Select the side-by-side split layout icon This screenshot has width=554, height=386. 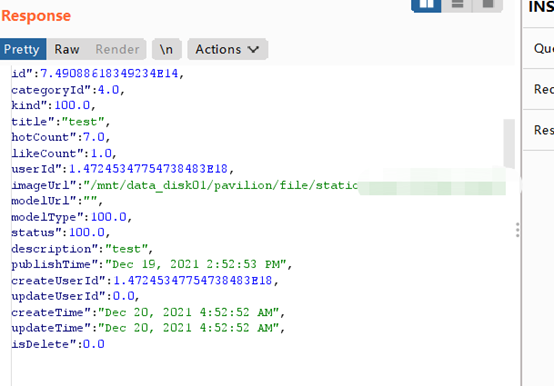426,5
